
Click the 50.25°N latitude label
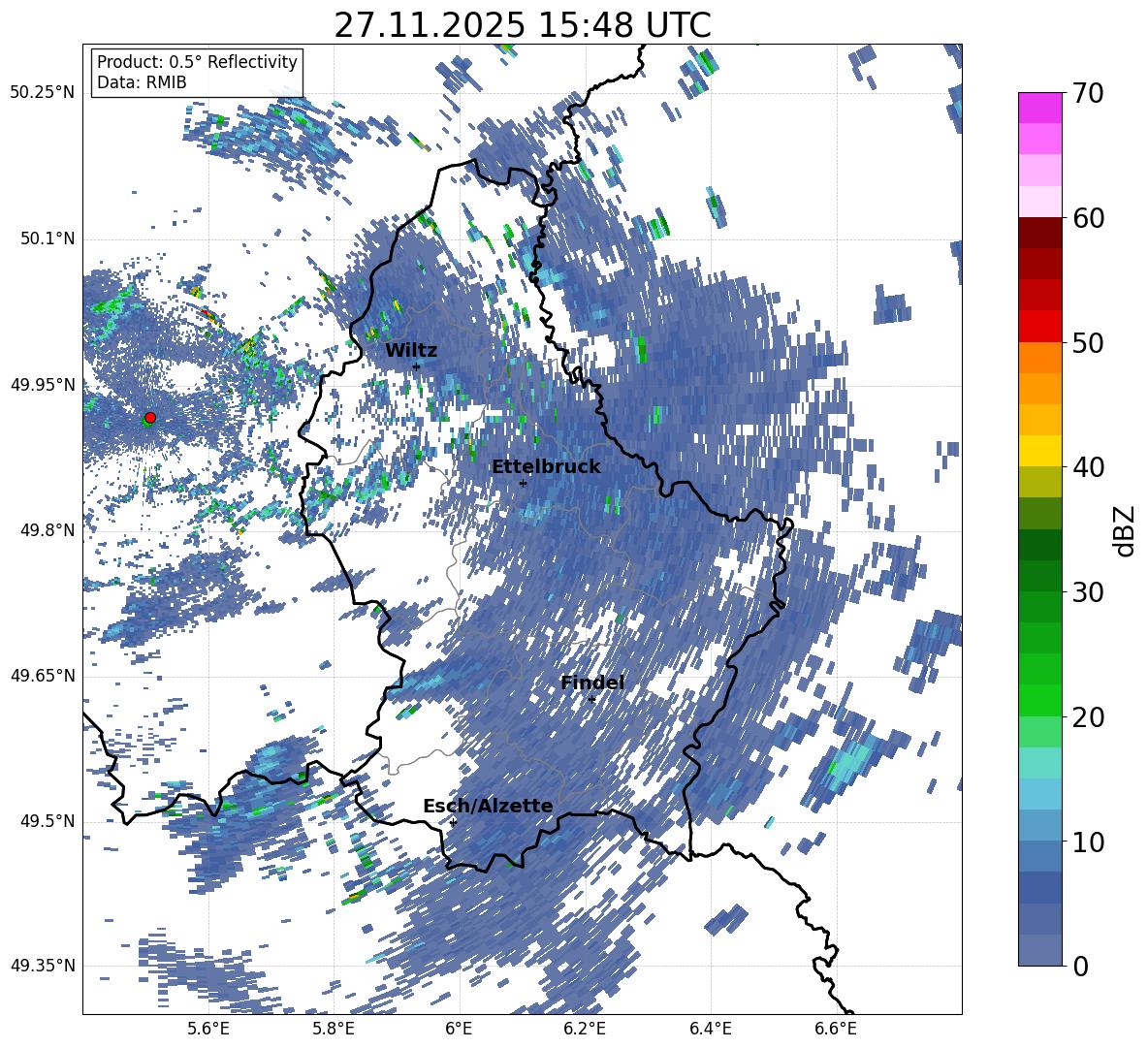click(43, 93)
